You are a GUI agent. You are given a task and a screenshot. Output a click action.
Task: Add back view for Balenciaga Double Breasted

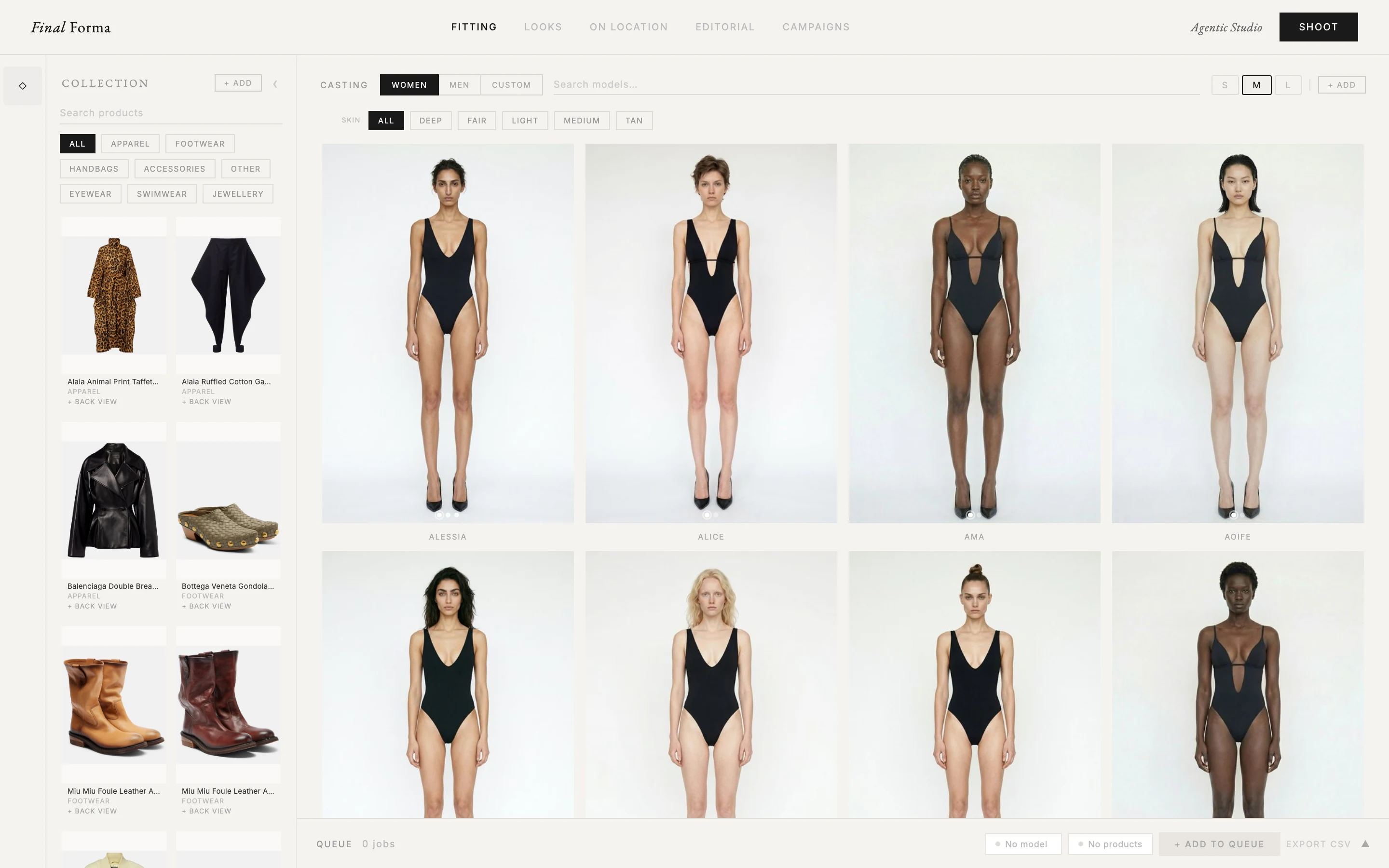[93, 606]
